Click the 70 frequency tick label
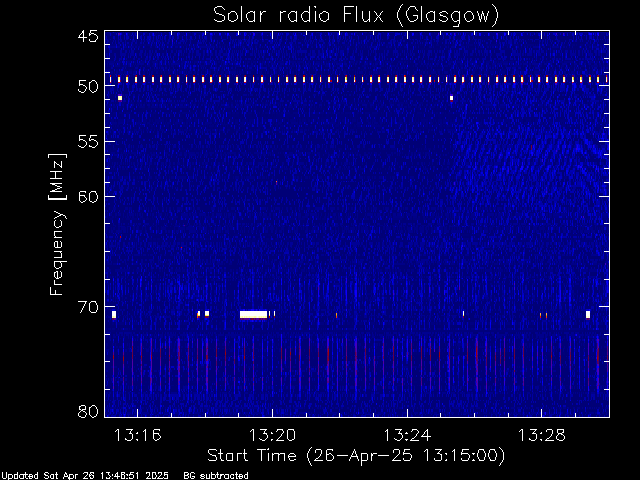 coord(88,307)
